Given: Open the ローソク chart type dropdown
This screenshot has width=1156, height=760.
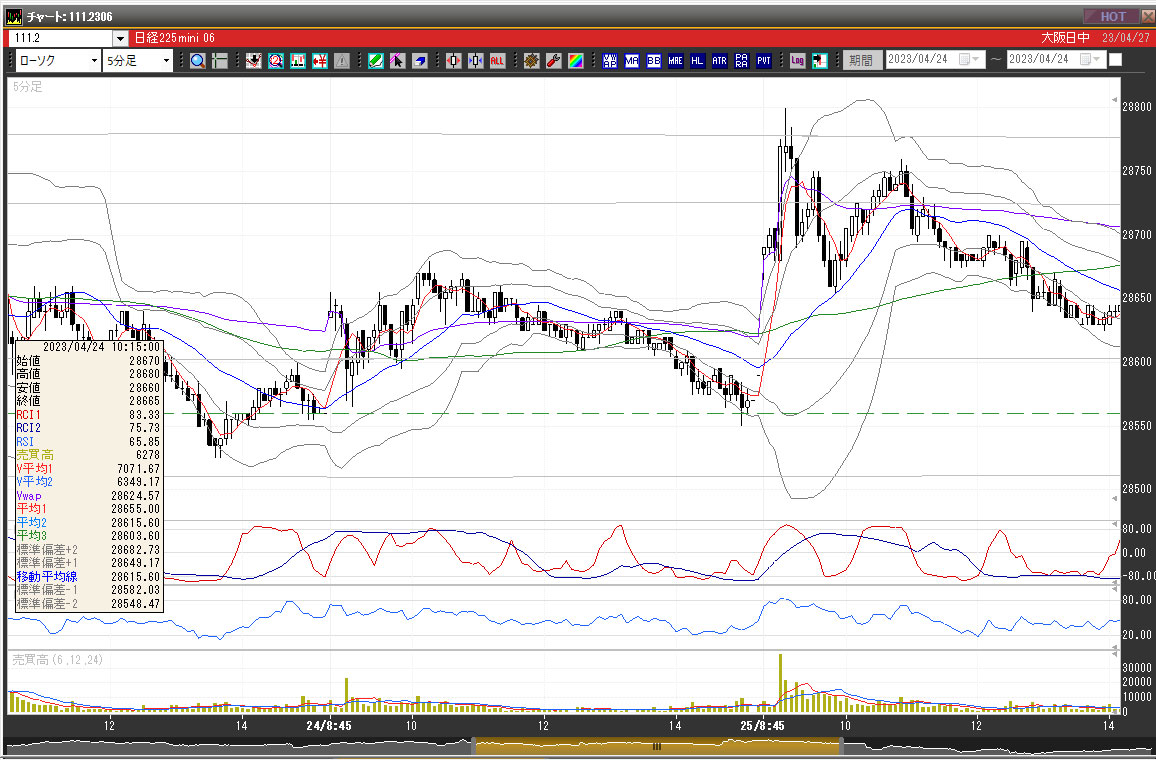Looking at the screenshot, I should pyautogui.click(x=94, y=60).
